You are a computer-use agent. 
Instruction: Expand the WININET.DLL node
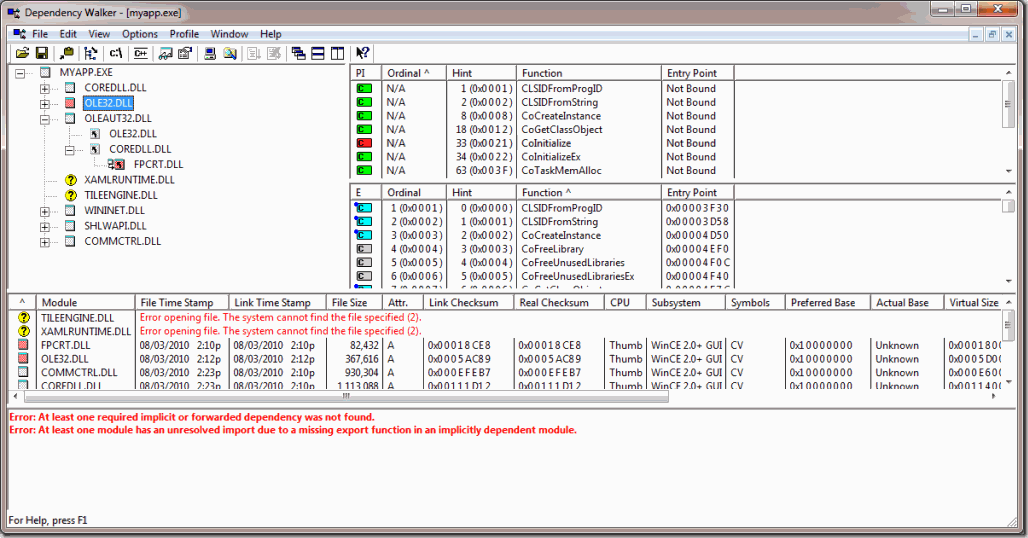tap(45, 211)
